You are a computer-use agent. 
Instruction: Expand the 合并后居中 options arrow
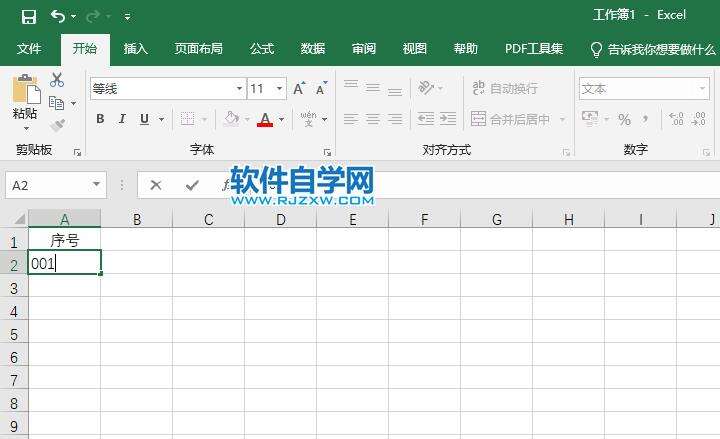[562, 120]
